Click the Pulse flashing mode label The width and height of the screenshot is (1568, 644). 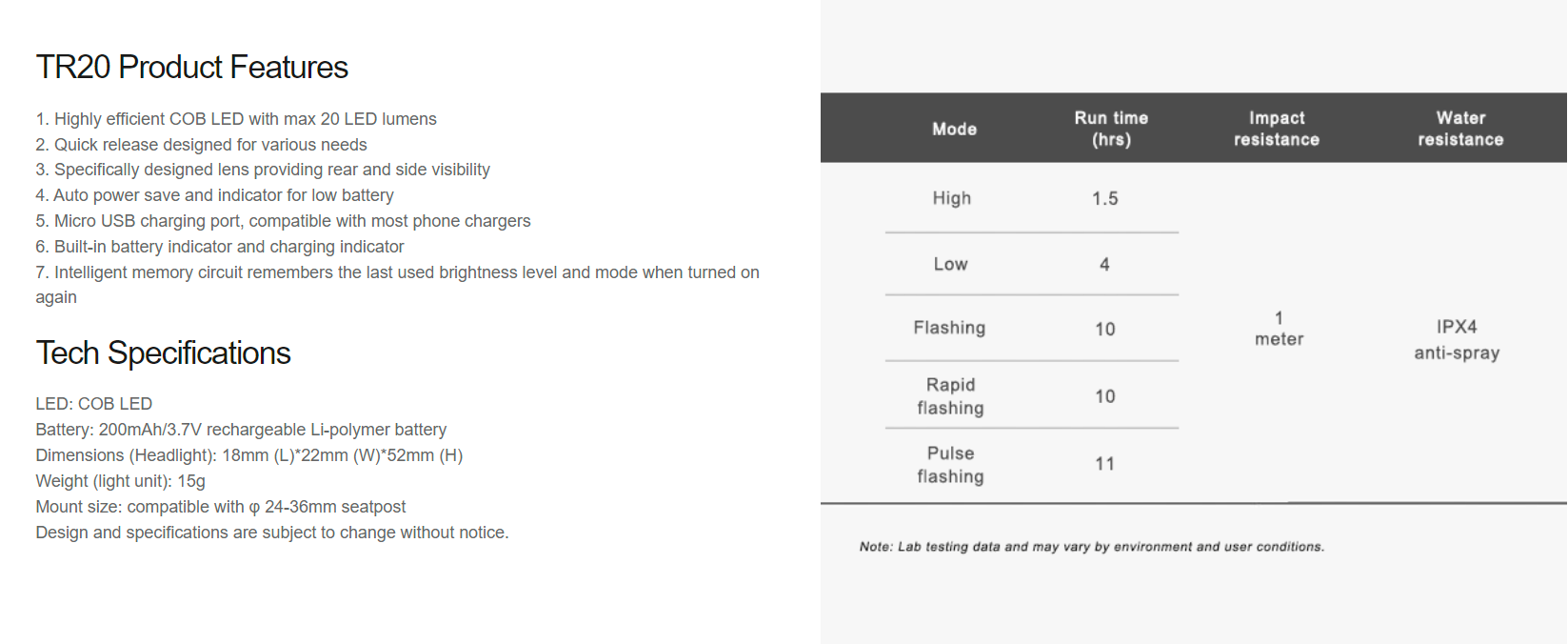pos(950,465)
